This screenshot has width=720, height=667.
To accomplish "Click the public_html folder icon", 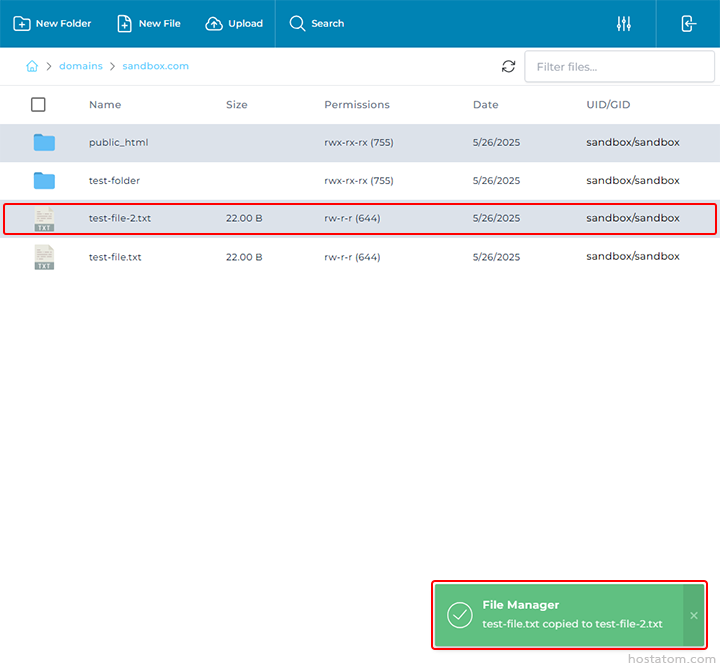I will (44, 142).
